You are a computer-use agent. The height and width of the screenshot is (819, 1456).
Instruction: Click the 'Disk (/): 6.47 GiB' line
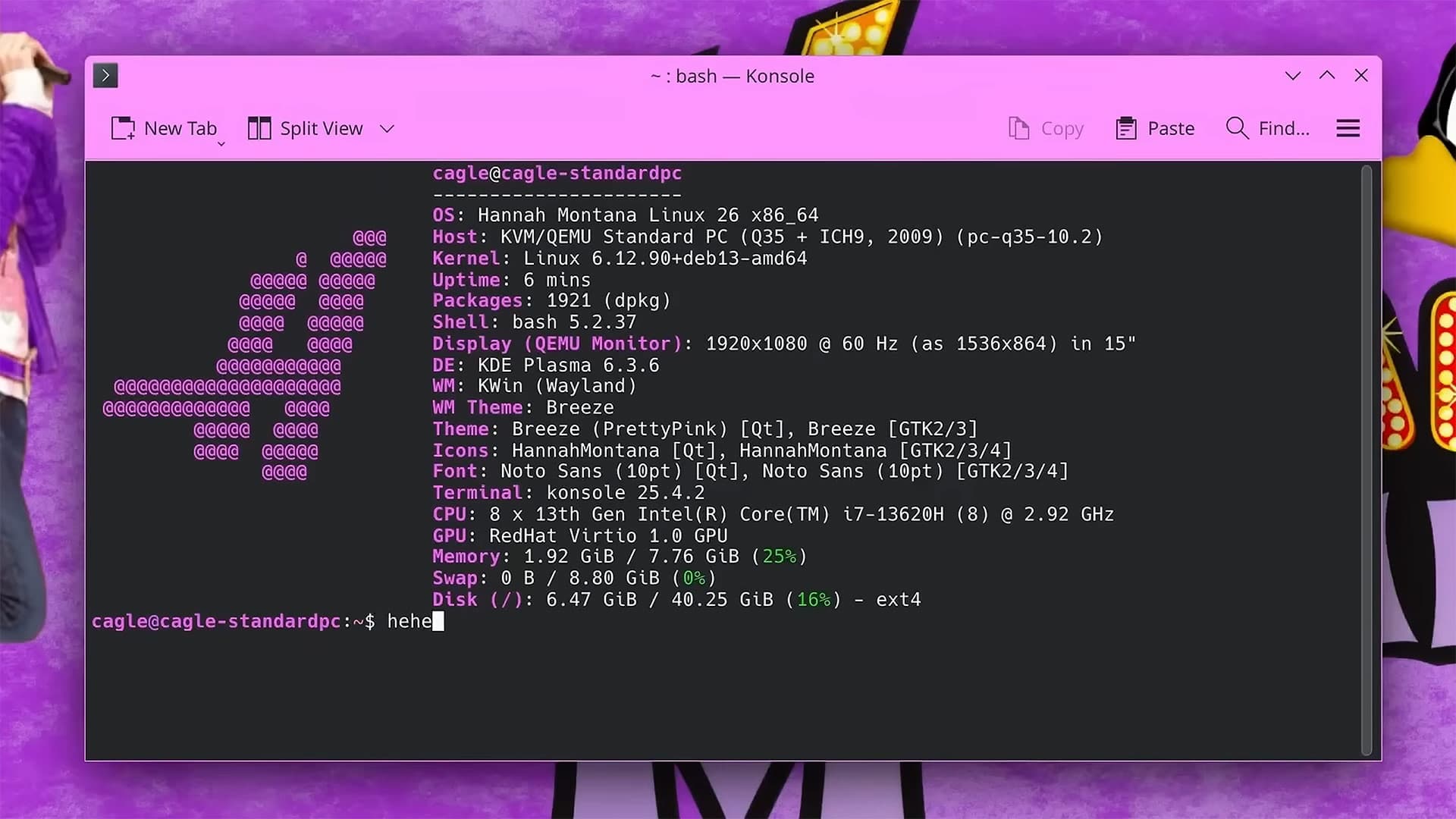(x=676, y=599)
